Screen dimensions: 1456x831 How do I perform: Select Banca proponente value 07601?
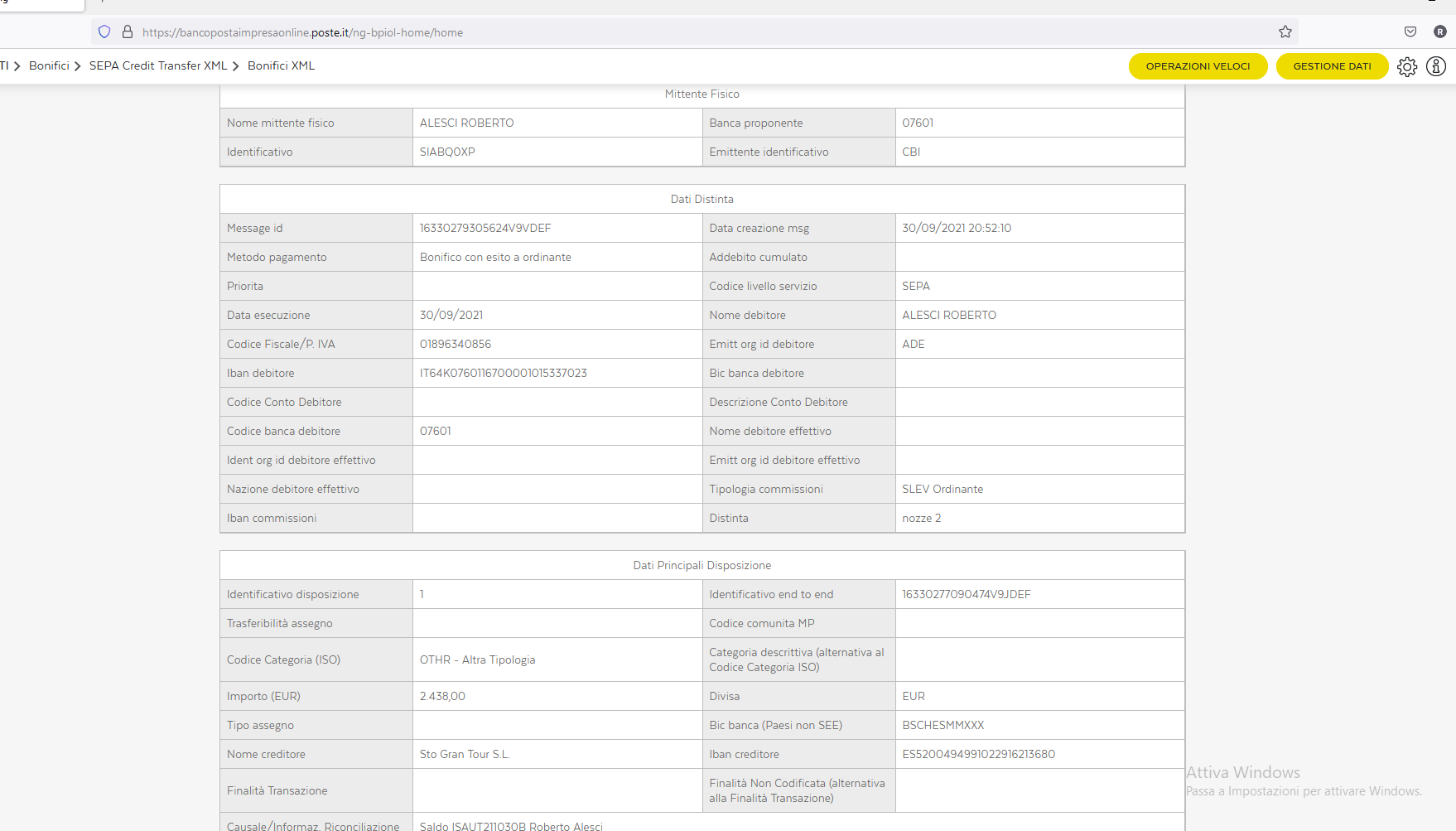point(918,123)
